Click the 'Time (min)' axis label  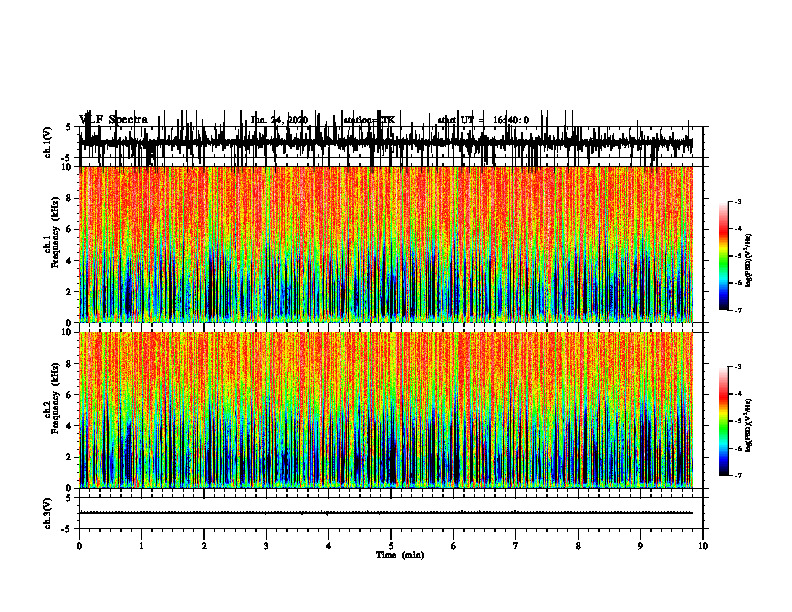[x=400, y=555]
